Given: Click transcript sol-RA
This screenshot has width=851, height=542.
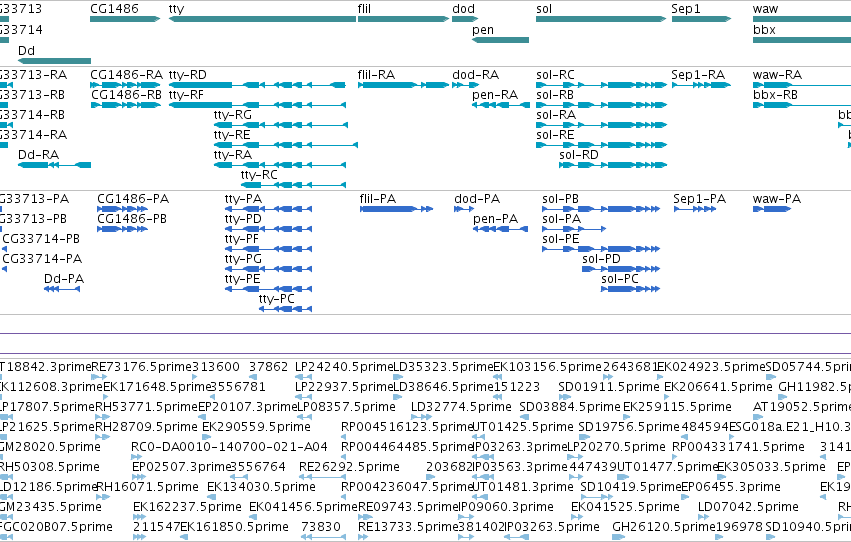Looking at the screenshot, I should coord(601,125).
